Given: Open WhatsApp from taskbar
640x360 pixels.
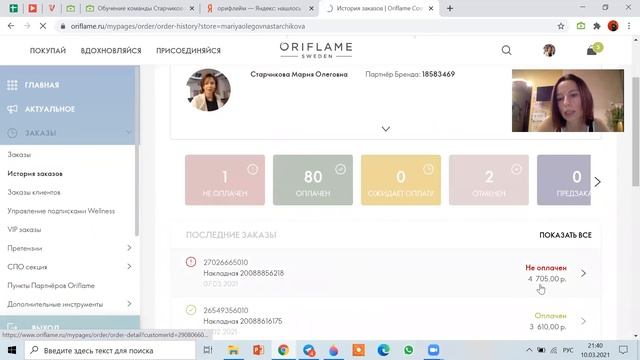Looking at the screenshot, I should click(x=408, y=350).
